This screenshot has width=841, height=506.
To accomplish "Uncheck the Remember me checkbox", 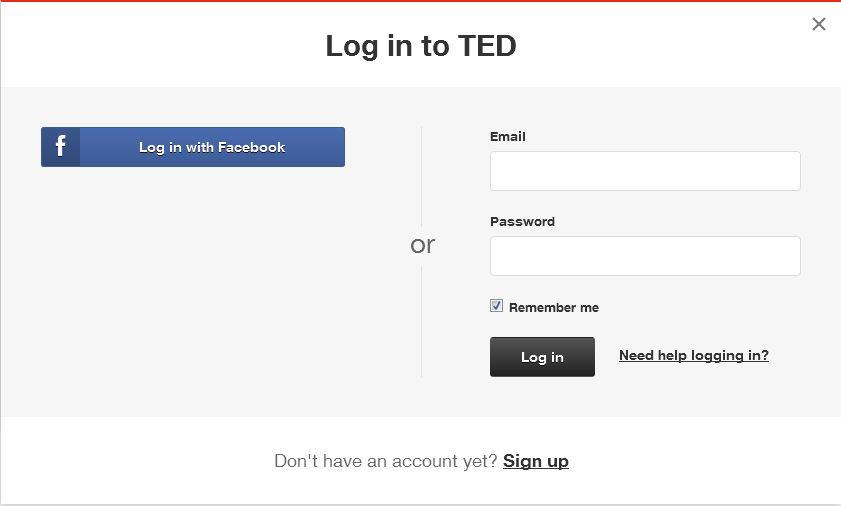I will tap(496, 306).
